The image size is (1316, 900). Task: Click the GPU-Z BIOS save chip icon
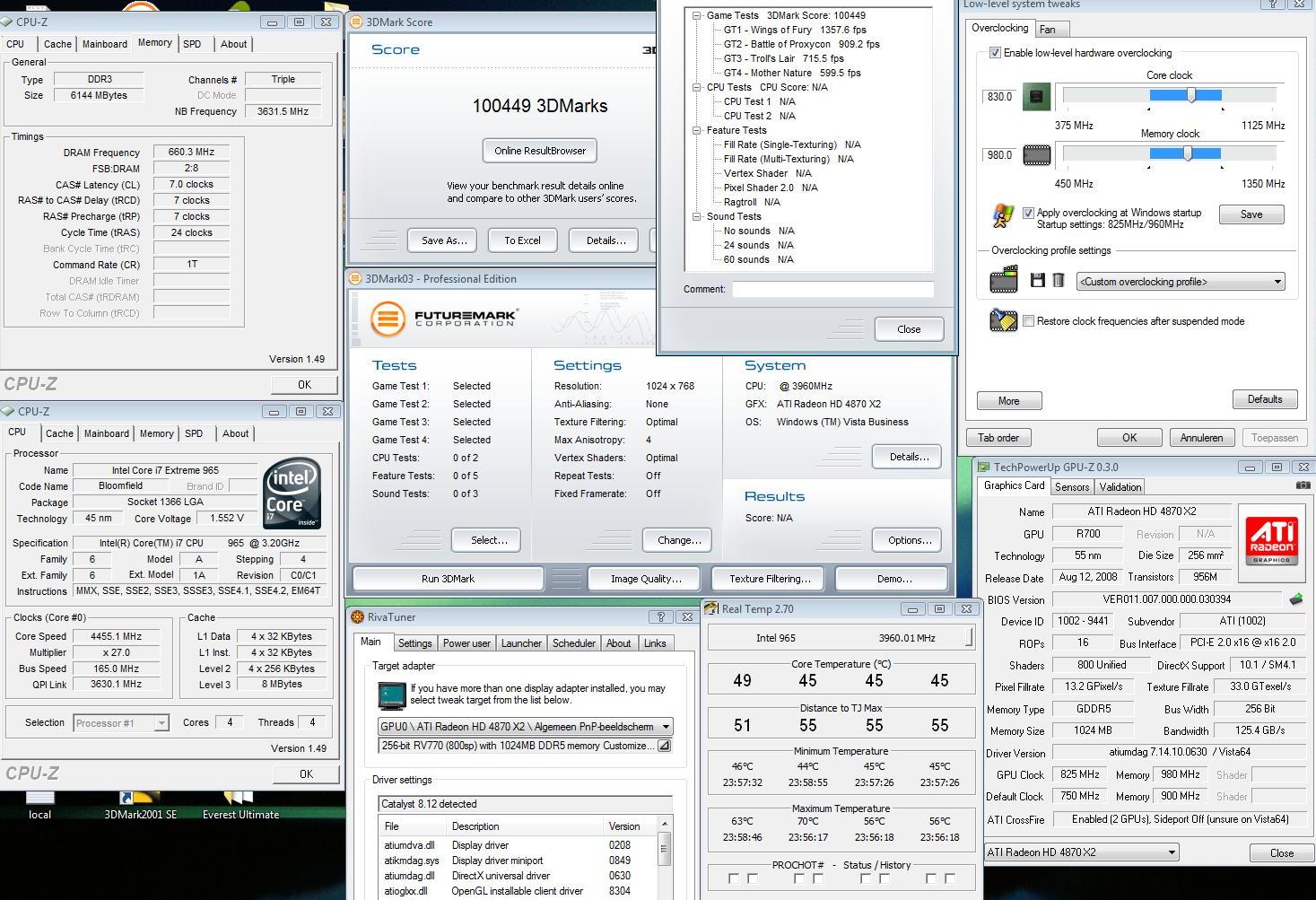(1296, 599)
